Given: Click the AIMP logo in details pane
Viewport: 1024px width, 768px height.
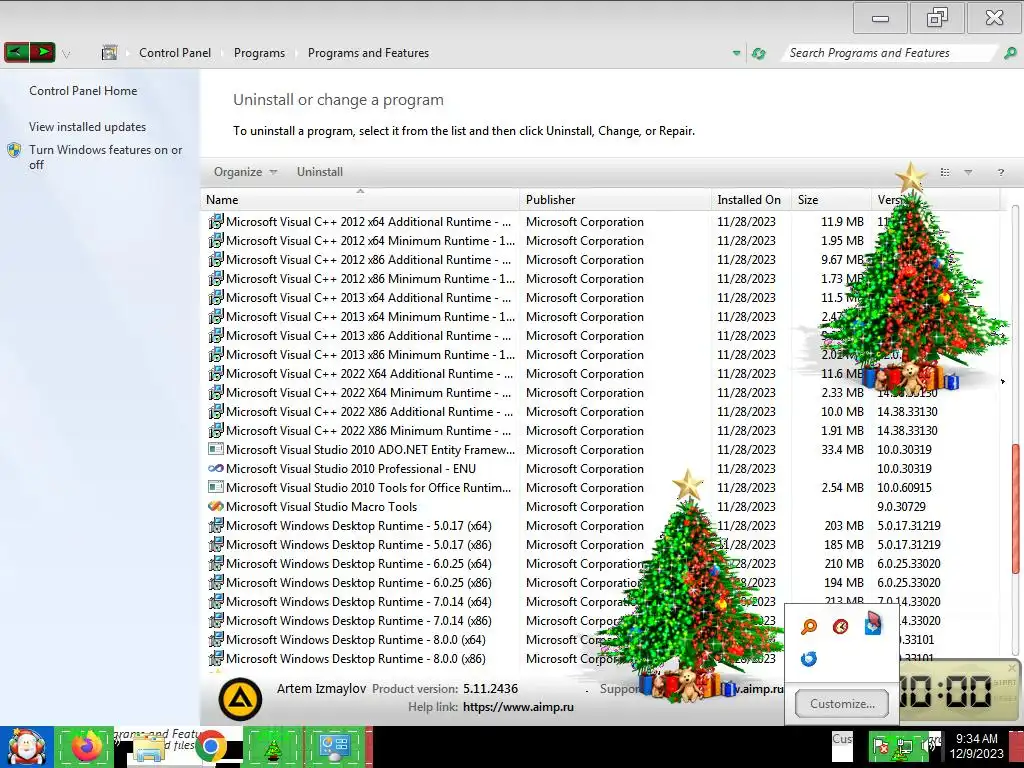Looking at the screenshot, I should point(240,699).
